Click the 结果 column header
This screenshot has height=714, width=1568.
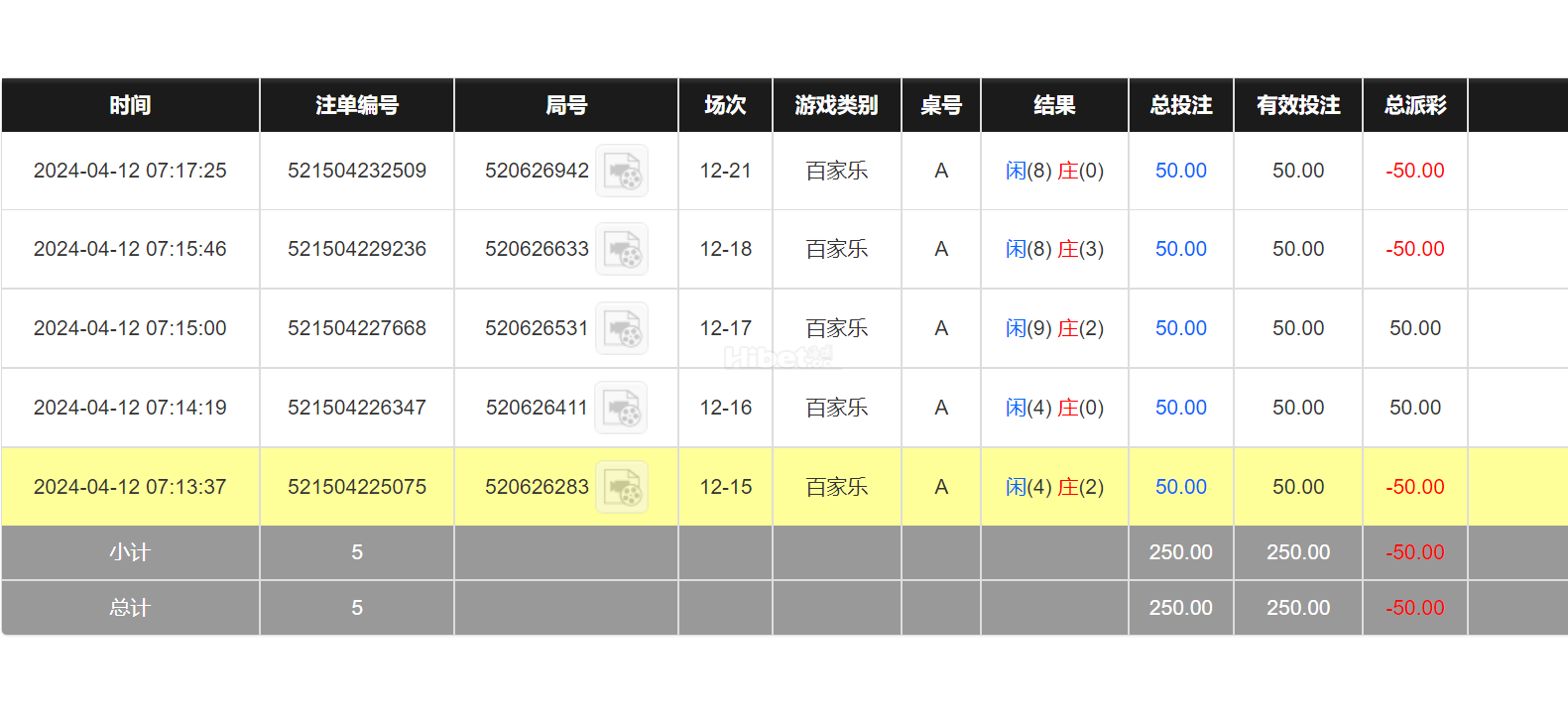[1054, 105]
